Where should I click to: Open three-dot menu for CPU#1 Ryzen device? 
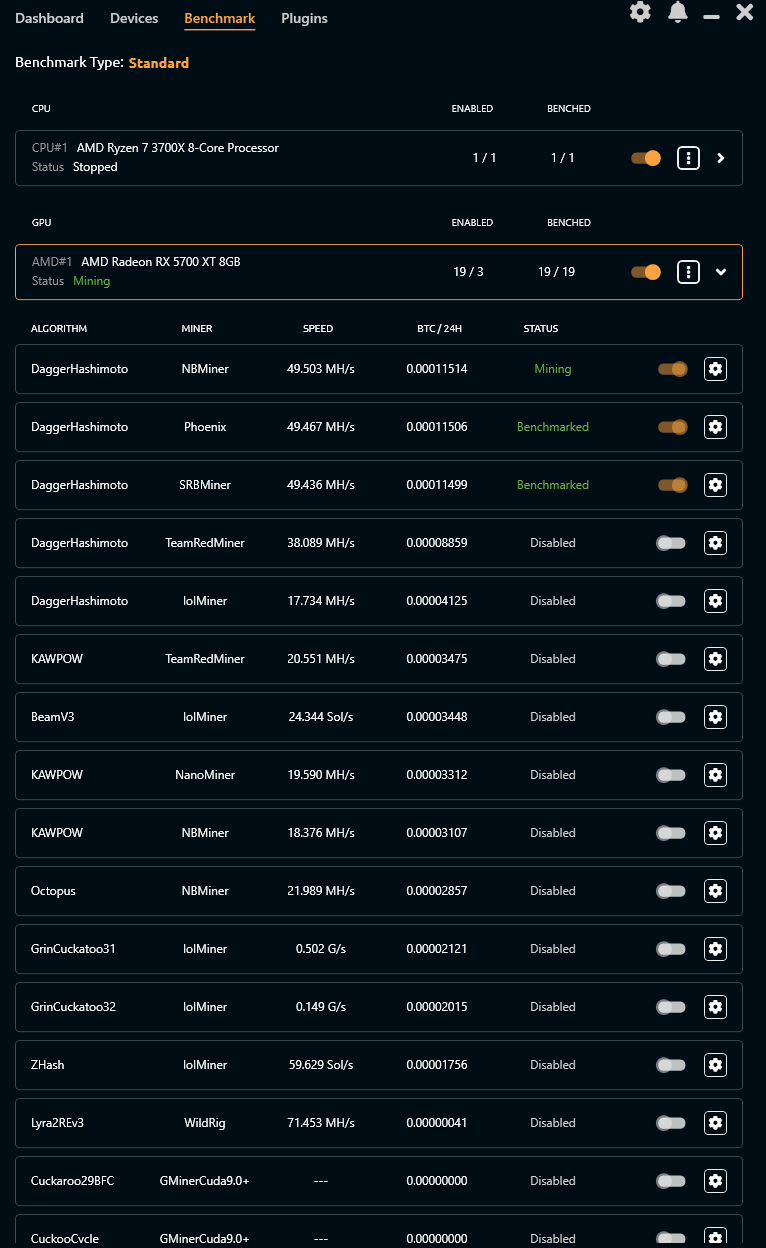point(688,158)
